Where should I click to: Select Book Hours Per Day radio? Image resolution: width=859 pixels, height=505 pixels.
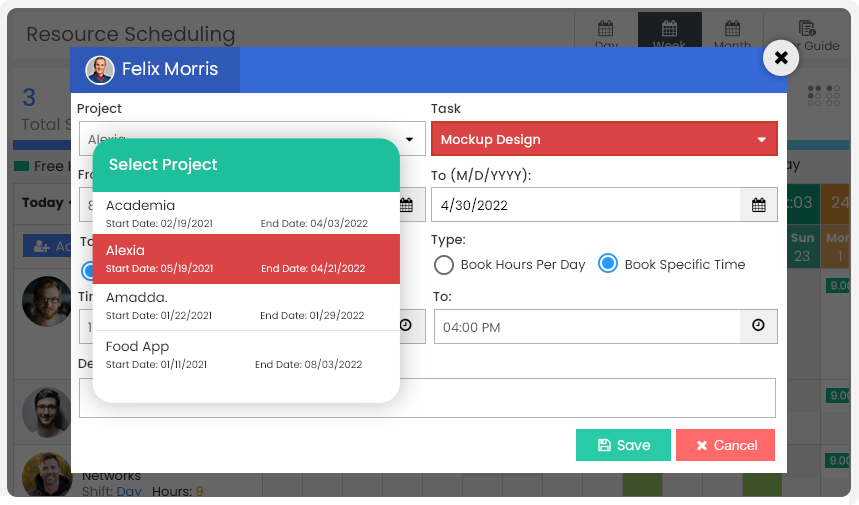pos(444,265)
